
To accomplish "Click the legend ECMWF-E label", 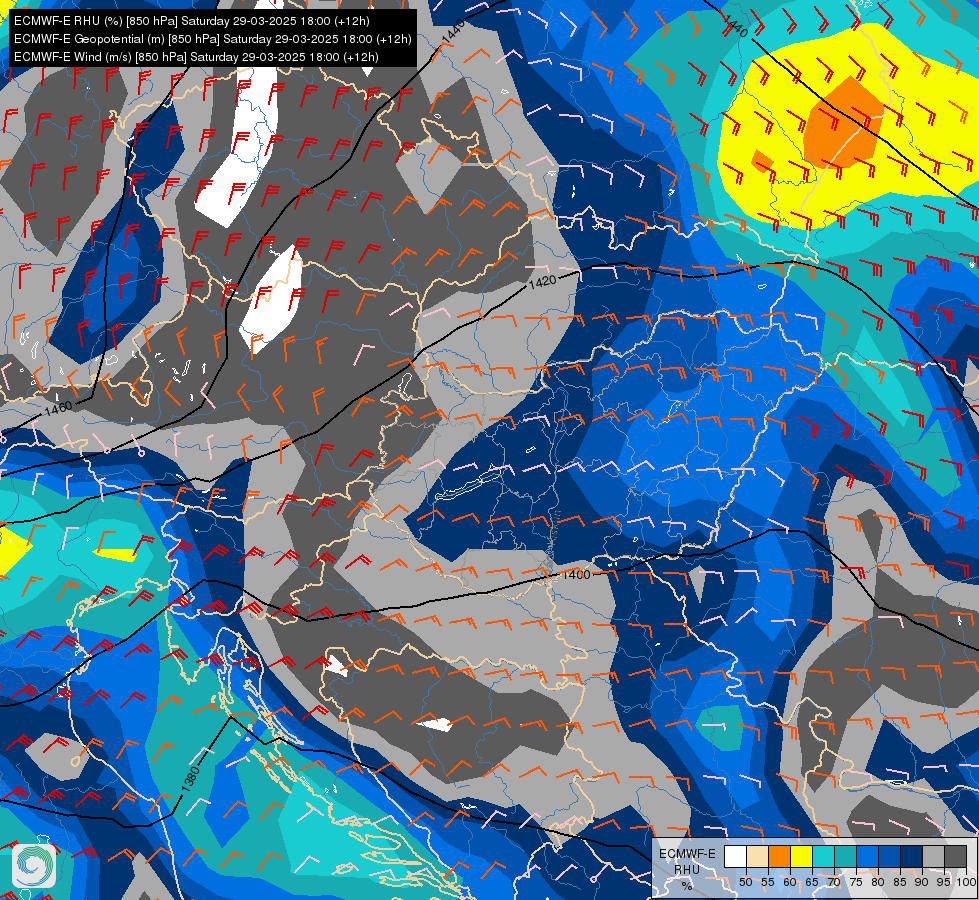I will point(687,854).
